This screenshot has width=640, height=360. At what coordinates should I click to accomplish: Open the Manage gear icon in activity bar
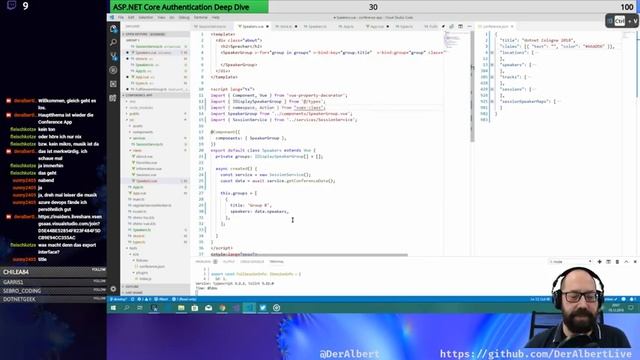pyautogui.click(x=113, y=289)
